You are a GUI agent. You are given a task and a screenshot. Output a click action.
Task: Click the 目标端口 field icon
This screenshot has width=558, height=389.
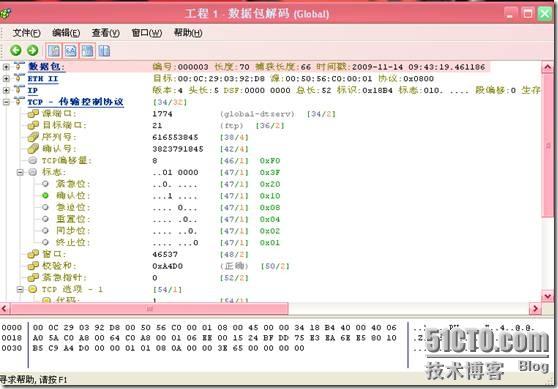(x=33, y=125)
